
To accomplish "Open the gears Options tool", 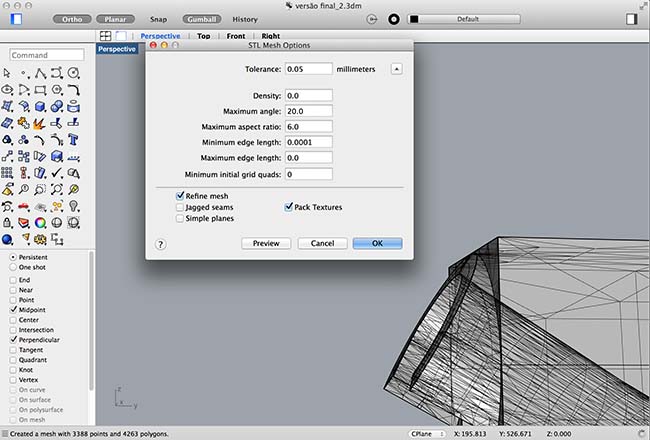I will [x=40, y=239].
